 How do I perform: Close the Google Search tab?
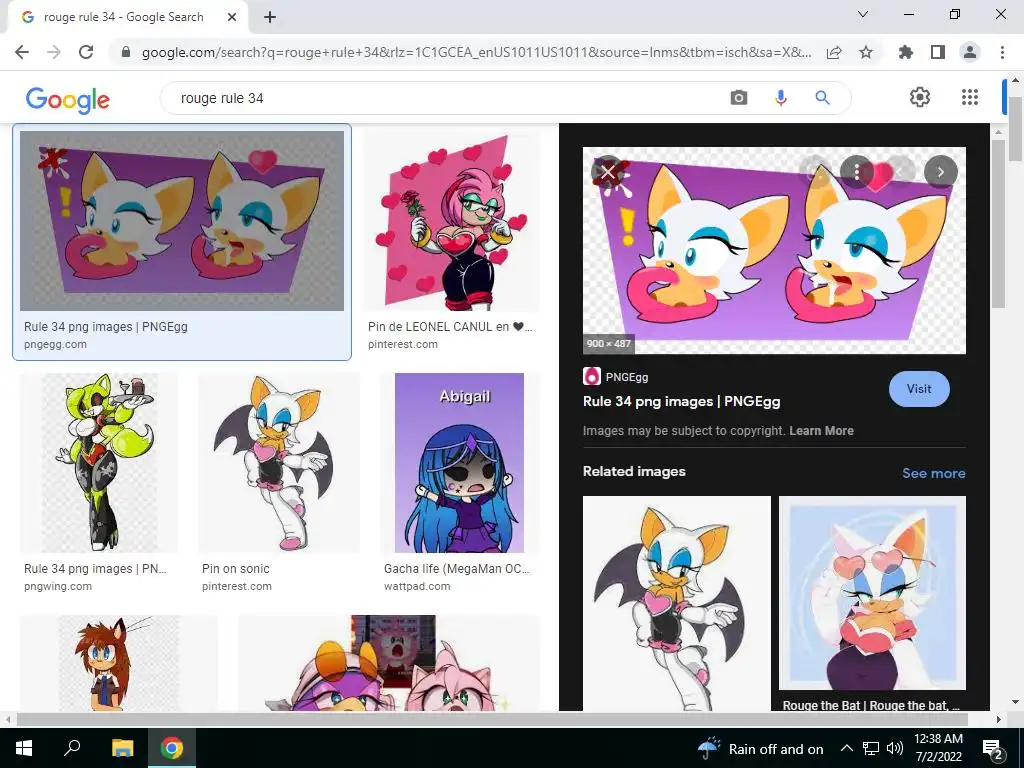tap(232, 18)
